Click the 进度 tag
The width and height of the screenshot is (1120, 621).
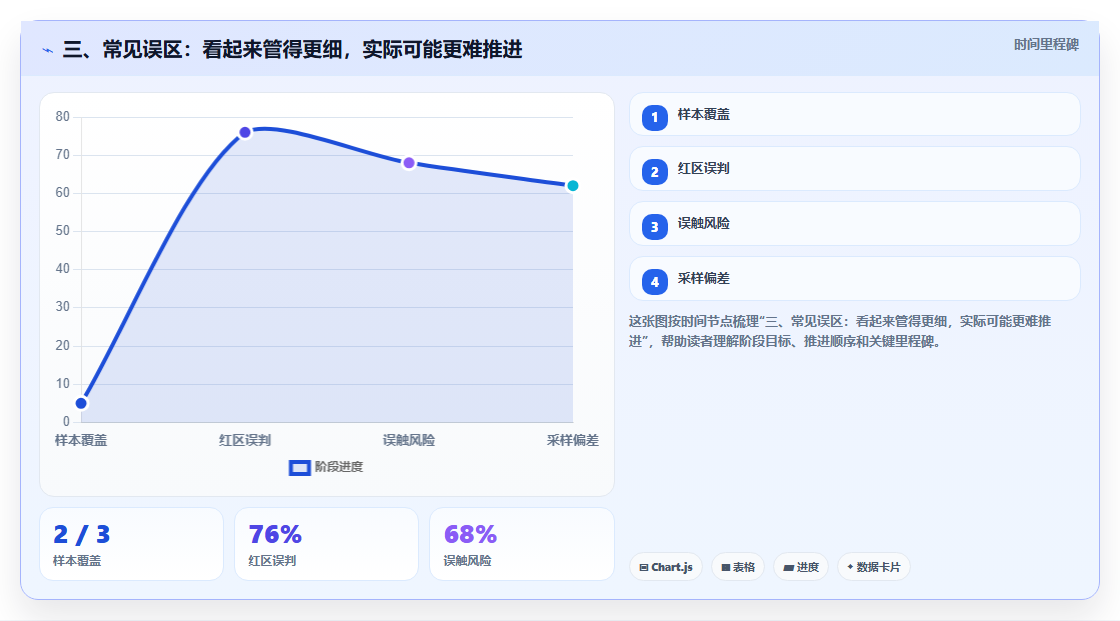point(801,567)
